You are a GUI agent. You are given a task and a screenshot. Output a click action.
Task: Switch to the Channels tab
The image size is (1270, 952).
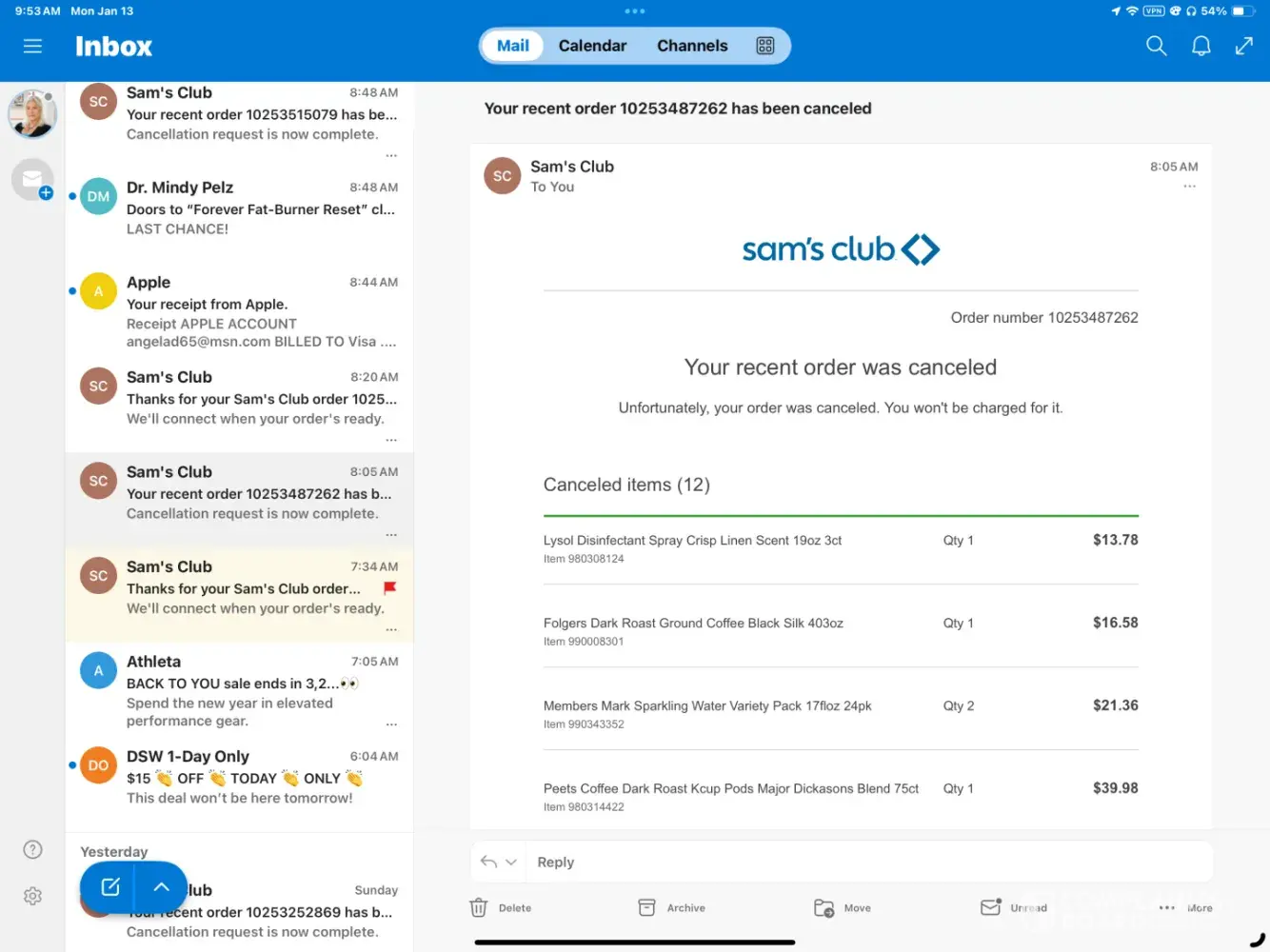[692, 46]
